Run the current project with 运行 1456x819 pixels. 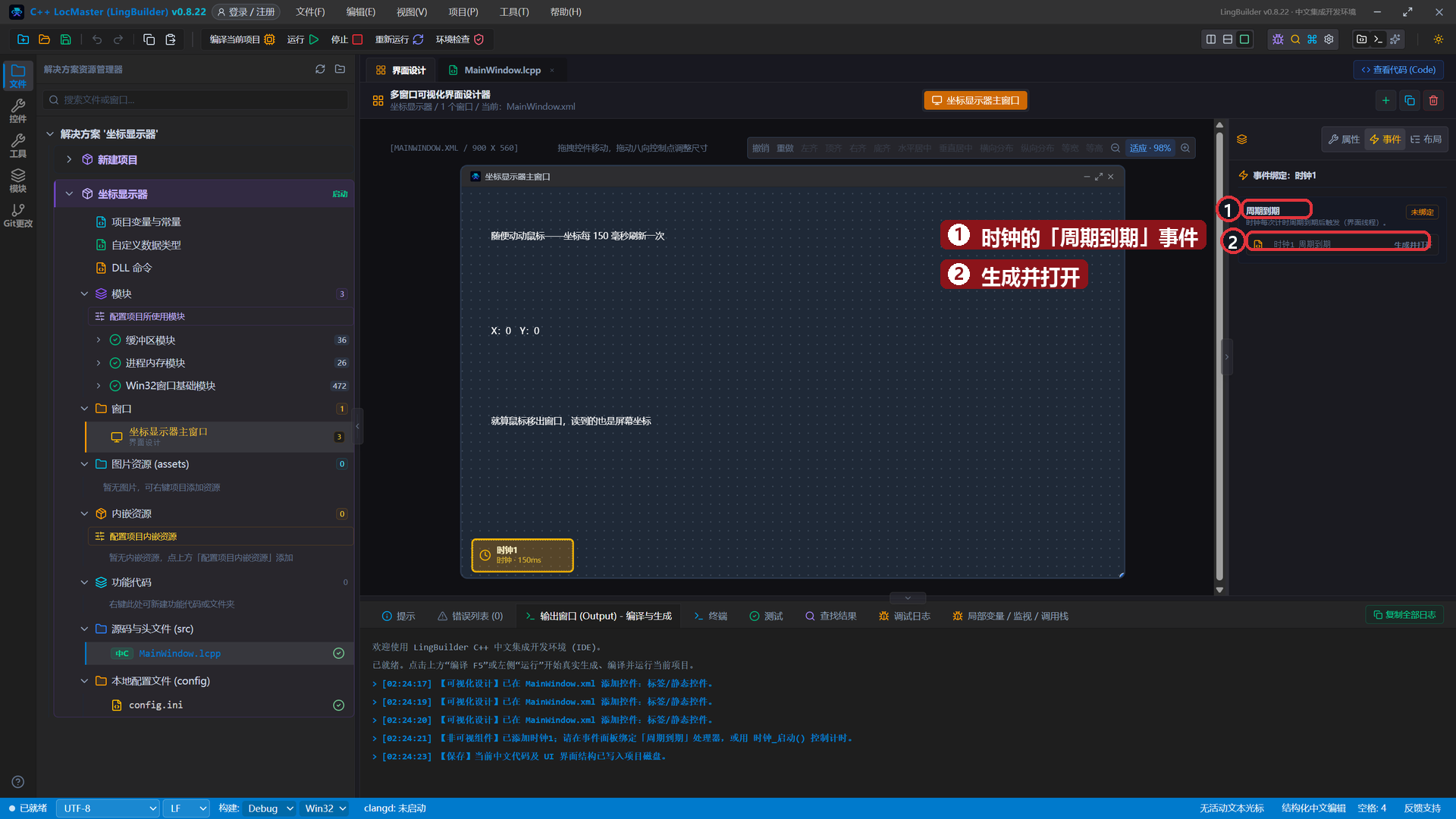click(x=303, y=39)
